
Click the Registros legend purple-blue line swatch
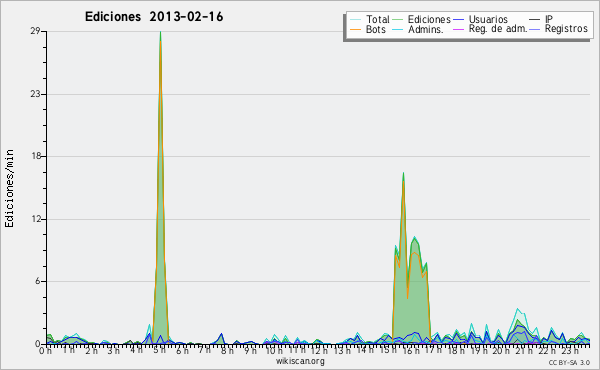pos(535,29)
